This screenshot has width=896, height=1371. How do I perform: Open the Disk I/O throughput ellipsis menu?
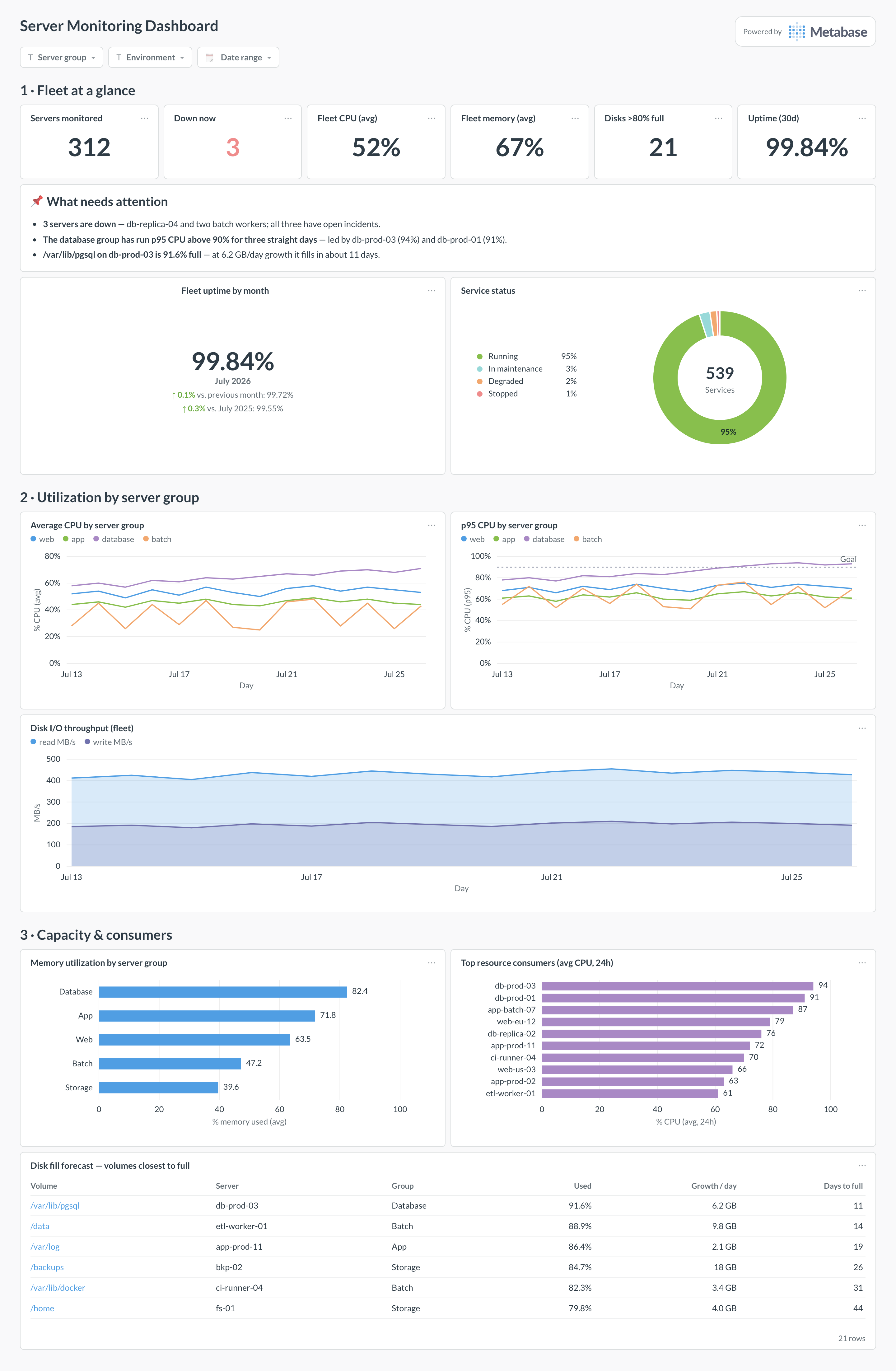(x=862, y=728)
